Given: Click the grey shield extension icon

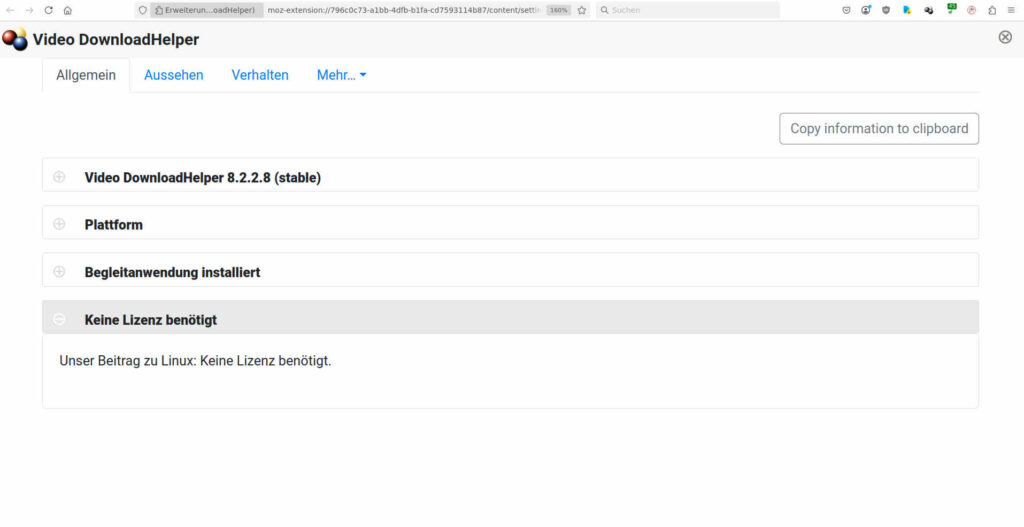Looking at the screenshot, I should point(886,10).
